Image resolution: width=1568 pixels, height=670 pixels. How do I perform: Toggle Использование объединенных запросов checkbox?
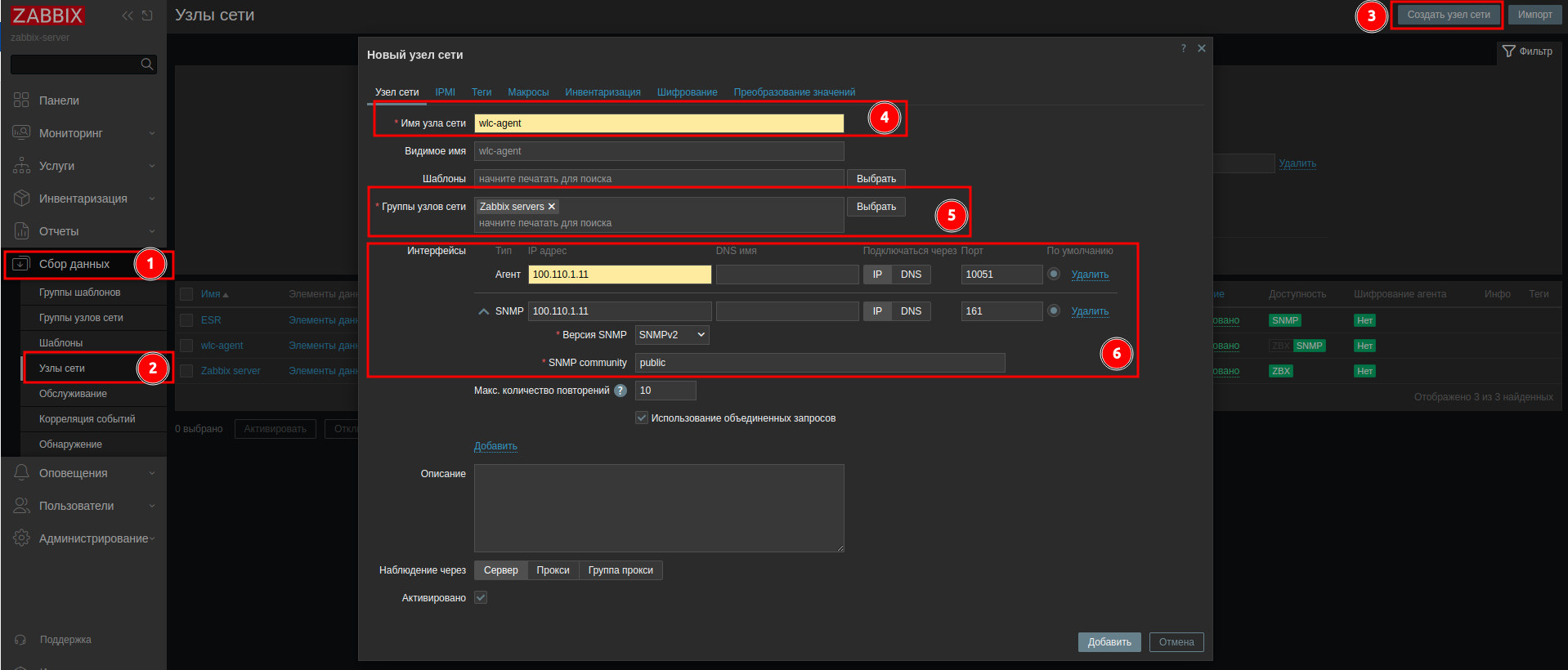tap(642, 418)
